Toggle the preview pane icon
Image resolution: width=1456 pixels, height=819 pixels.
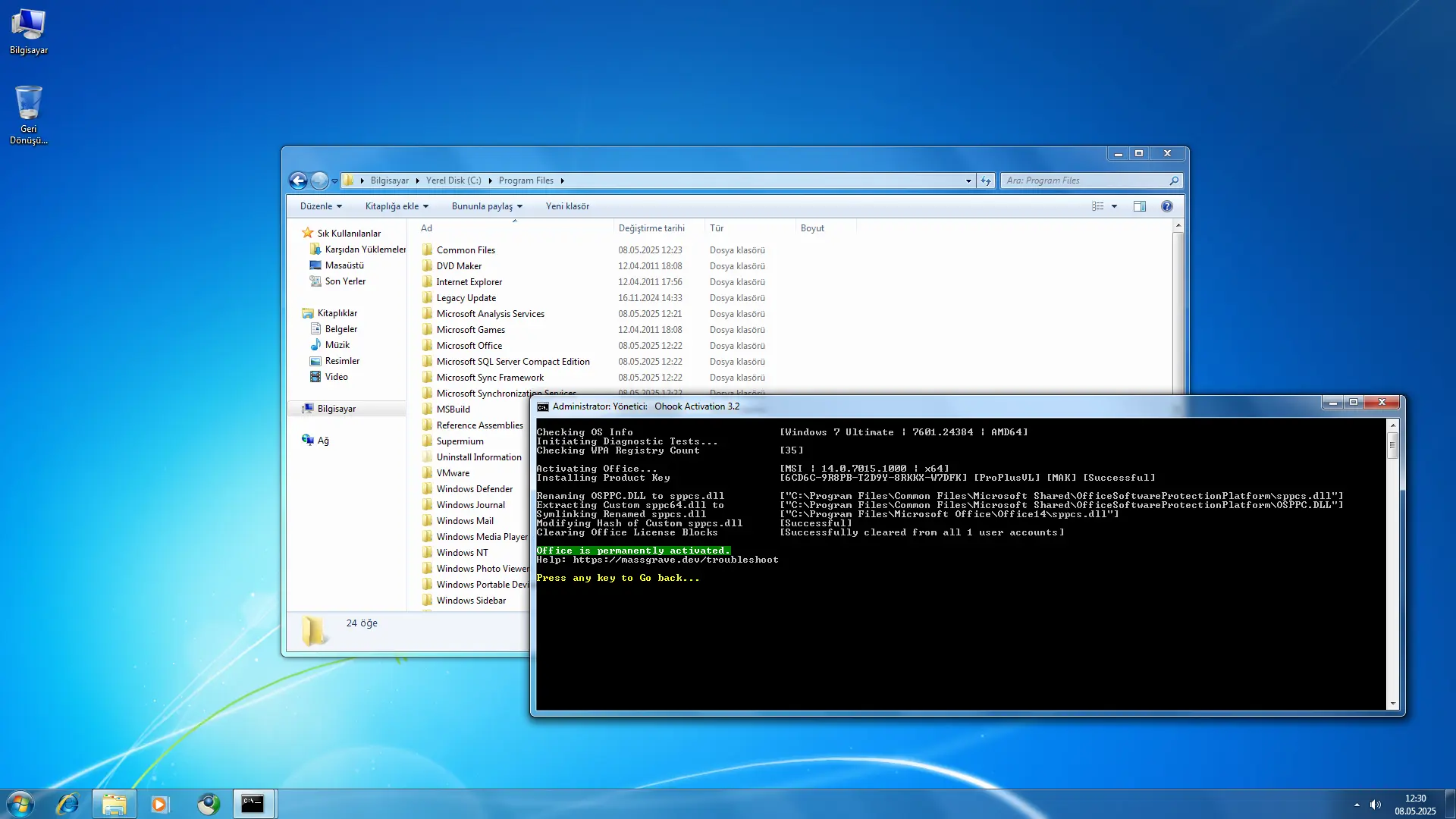point(1139,206)
